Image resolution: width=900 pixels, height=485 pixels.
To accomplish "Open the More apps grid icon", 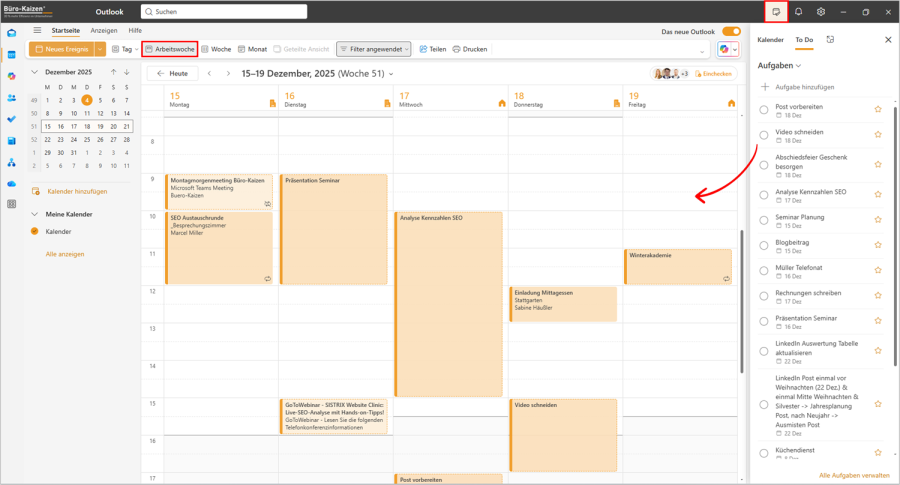I will point(11,204).
